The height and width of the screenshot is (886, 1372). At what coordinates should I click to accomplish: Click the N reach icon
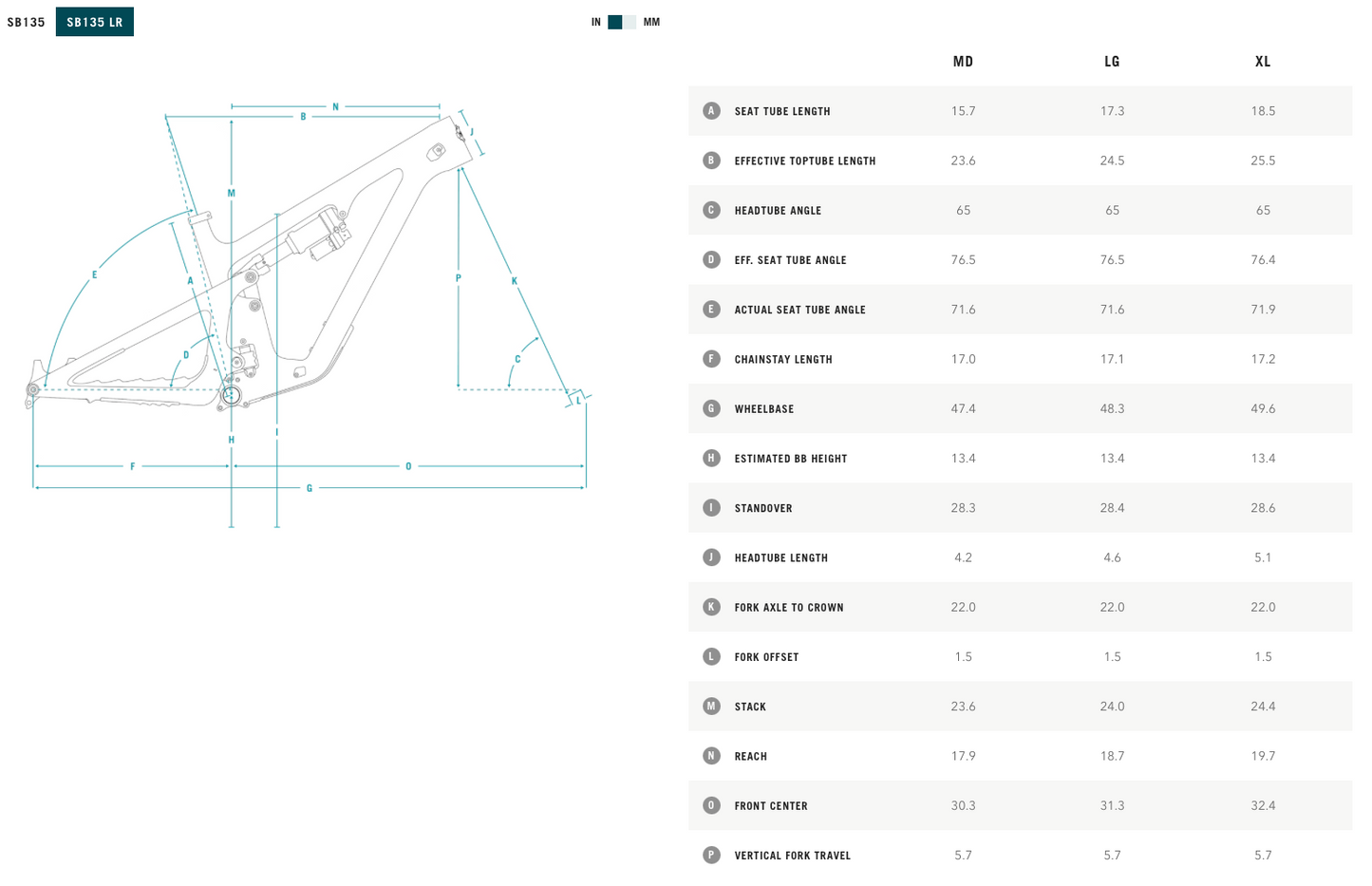pyautogui.click(x=711, y=756)
